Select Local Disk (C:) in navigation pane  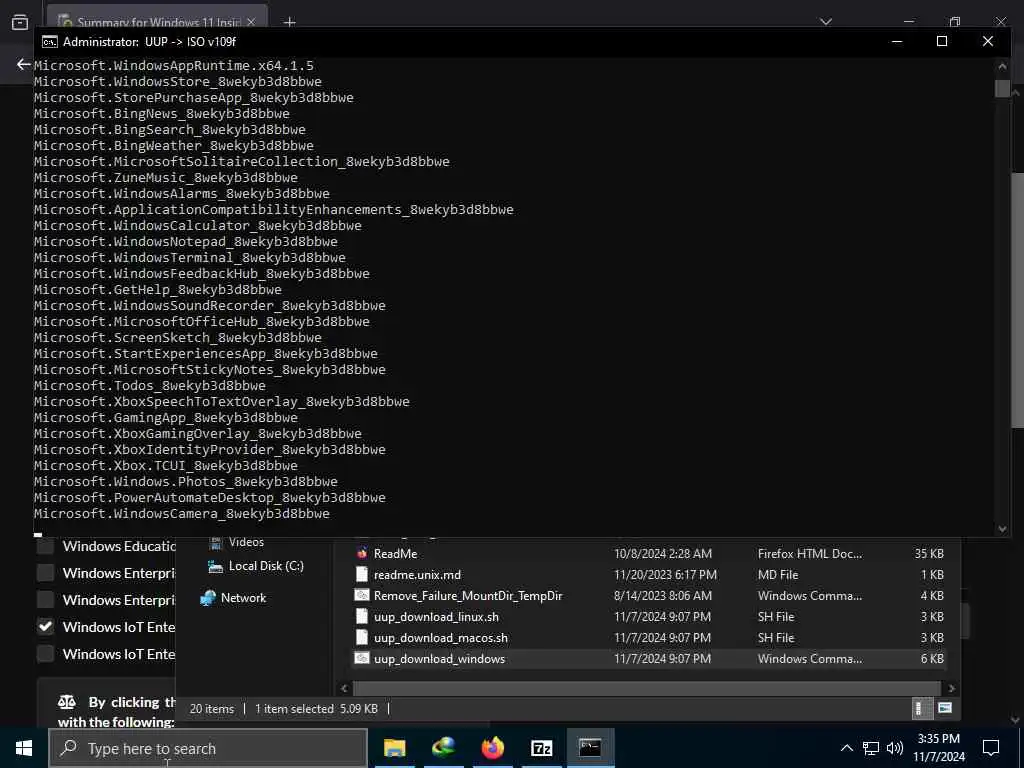[266, 566]
